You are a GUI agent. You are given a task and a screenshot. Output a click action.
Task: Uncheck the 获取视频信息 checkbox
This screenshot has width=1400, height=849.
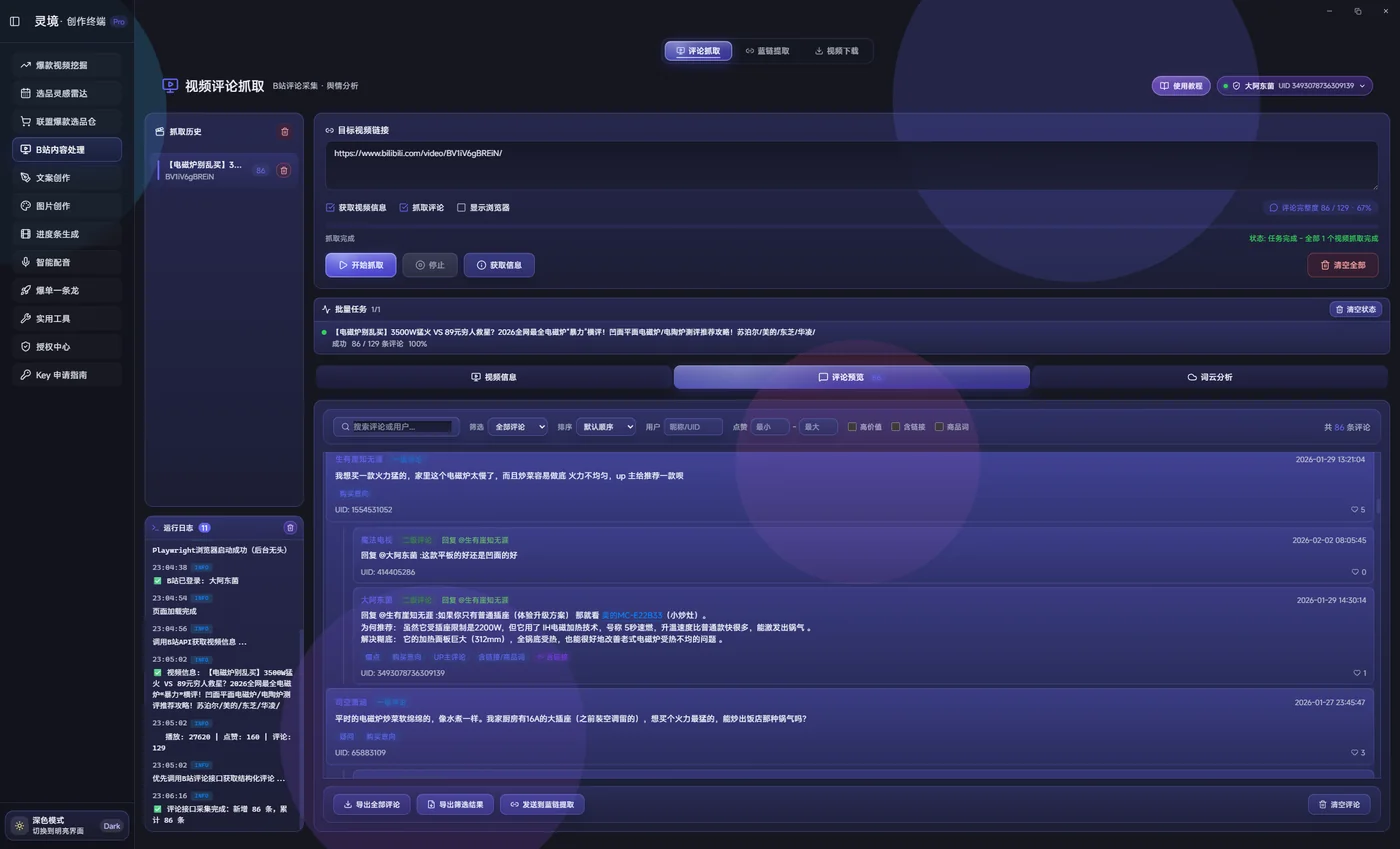[330, 208]
